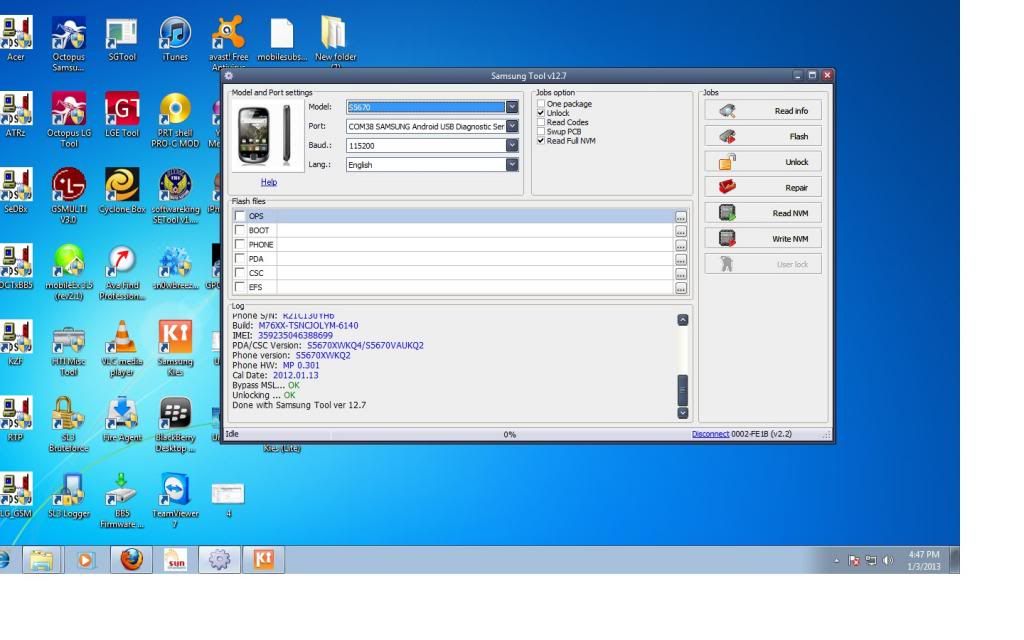1024x640 pixels.
Task: Click the VLC media player desktop icon
Action: (122, 348)
